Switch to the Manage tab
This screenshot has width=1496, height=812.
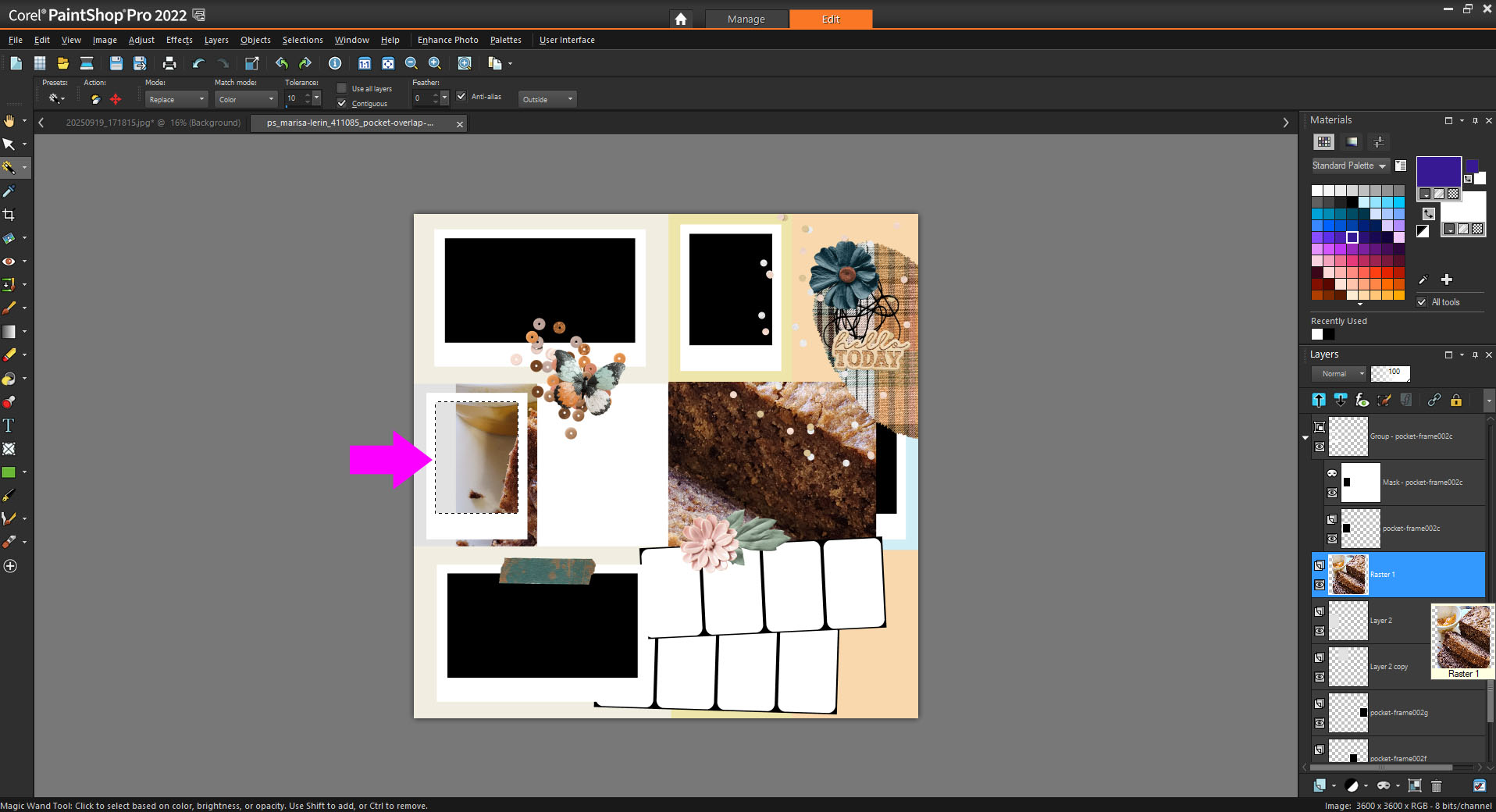point(746,19)
